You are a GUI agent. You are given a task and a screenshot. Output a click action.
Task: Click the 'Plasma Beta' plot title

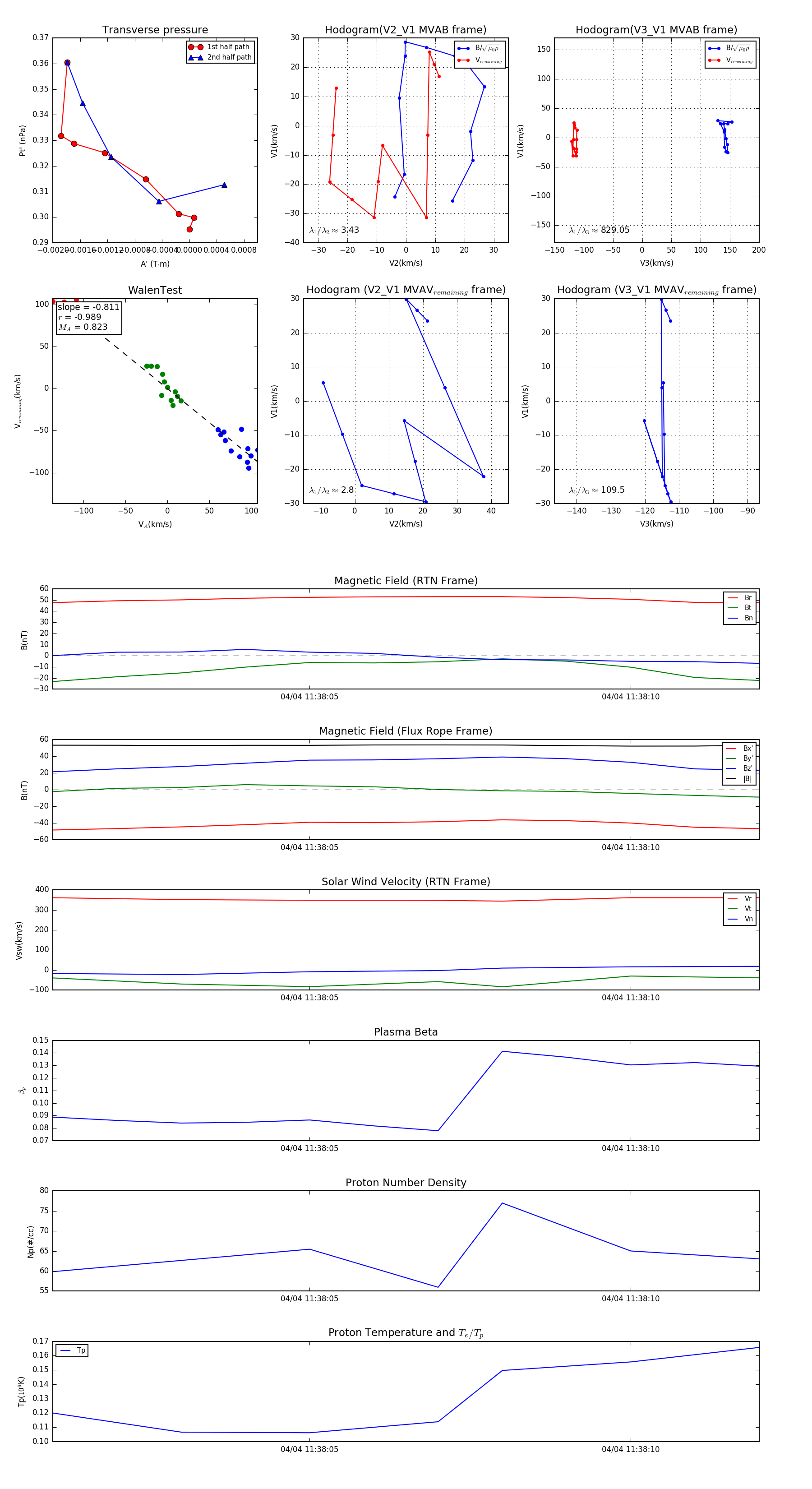coord(406,1032)
